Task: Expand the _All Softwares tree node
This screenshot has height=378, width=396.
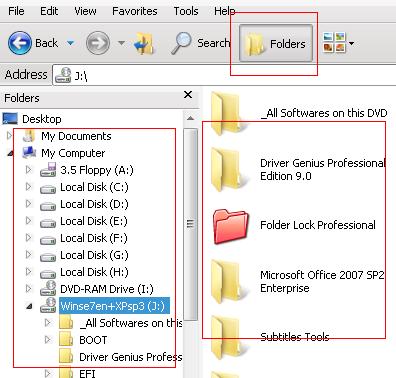Action: pos(48,323)
